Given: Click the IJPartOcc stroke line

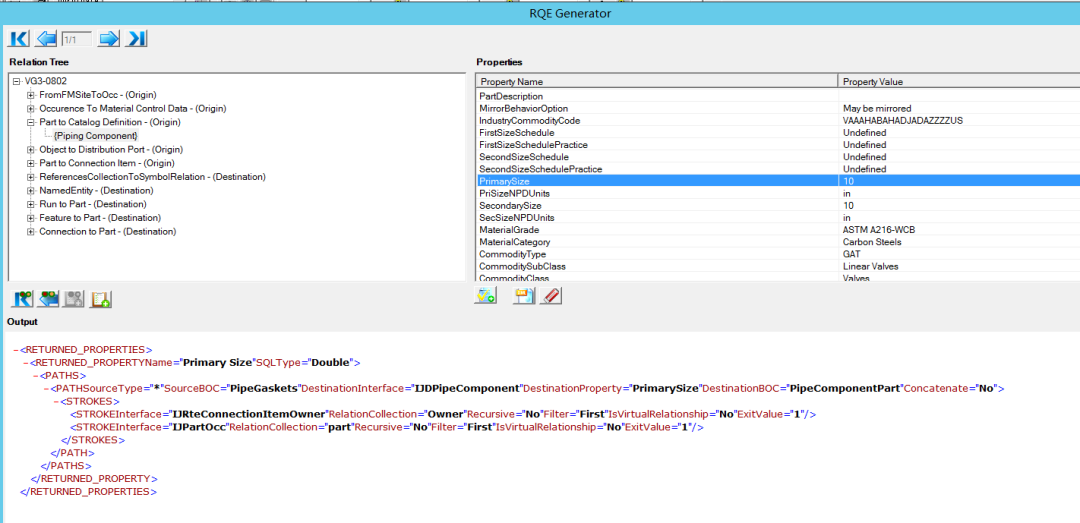Looking at the screenshot, I should [386, 427].
